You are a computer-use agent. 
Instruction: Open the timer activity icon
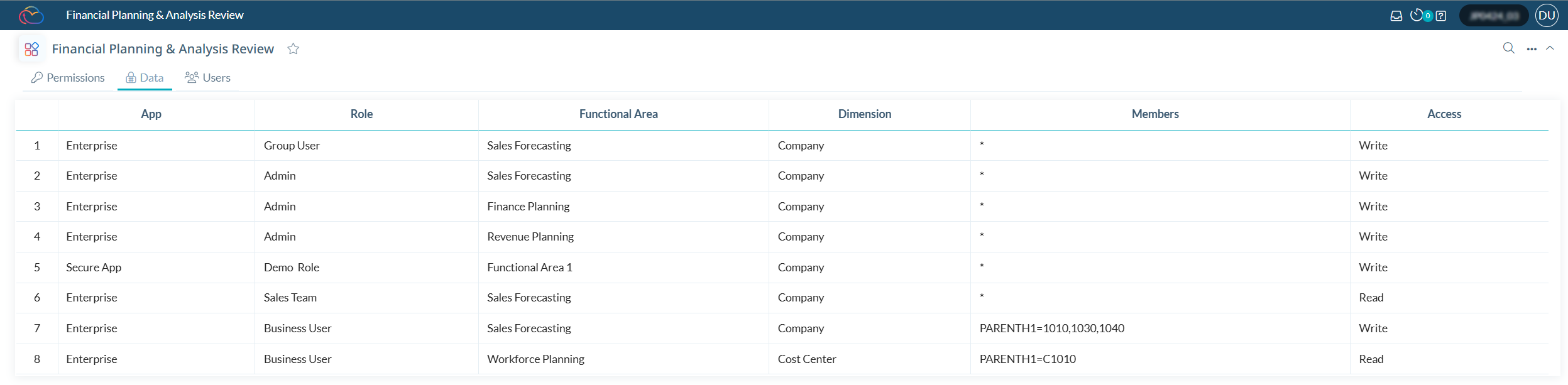(x=1417, y=15)
